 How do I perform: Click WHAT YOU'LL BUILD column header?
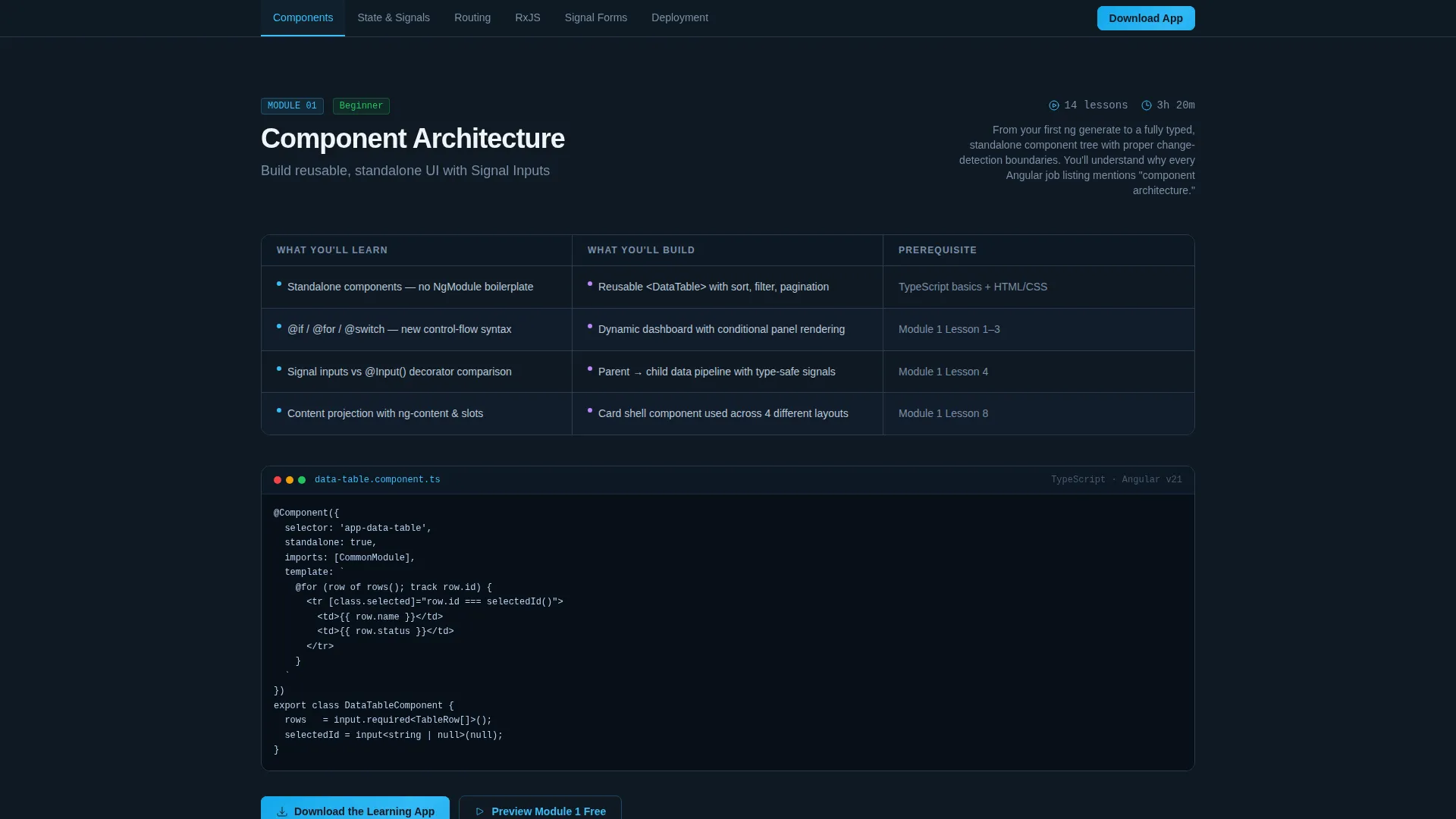[x=641, y=250]
